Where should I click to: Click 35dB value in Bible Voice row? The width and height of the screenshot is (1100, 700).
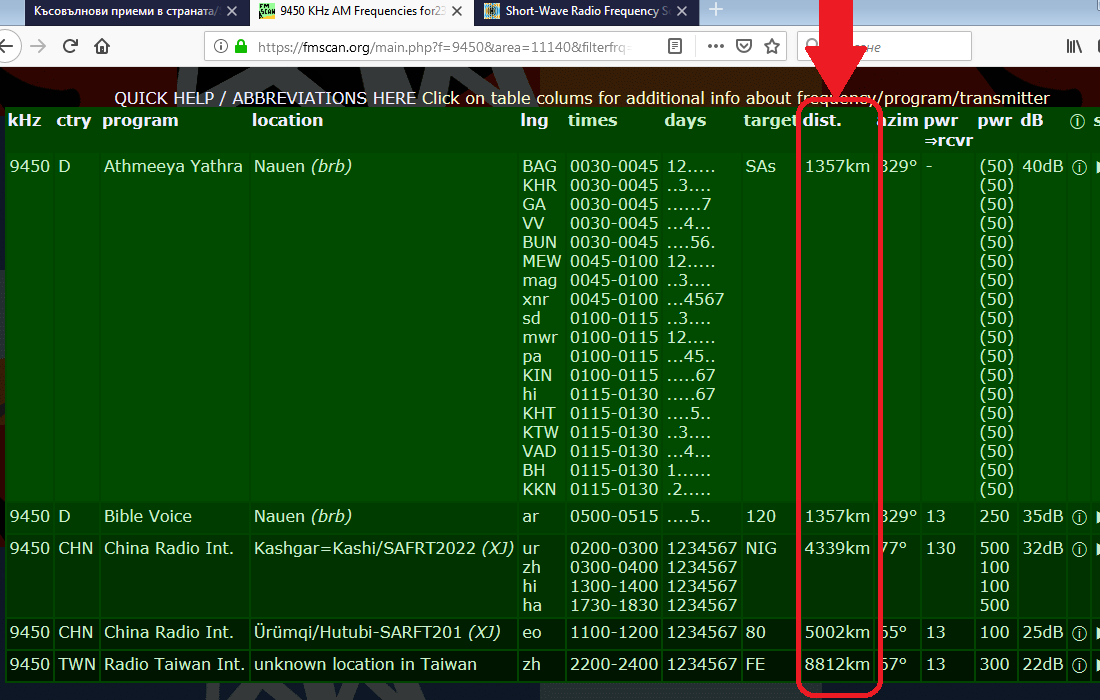[x=1042, y=516]
